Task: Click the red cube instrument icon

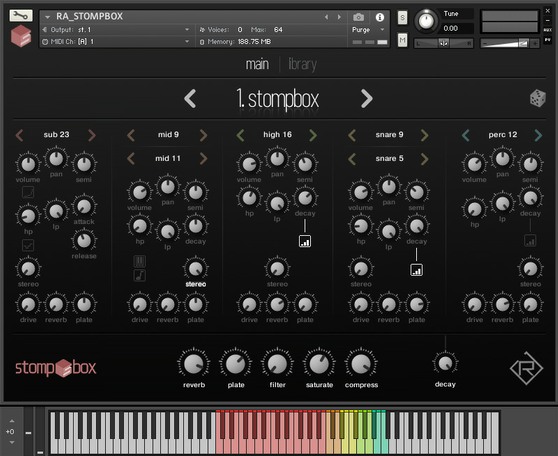Action: click(21, 36)
